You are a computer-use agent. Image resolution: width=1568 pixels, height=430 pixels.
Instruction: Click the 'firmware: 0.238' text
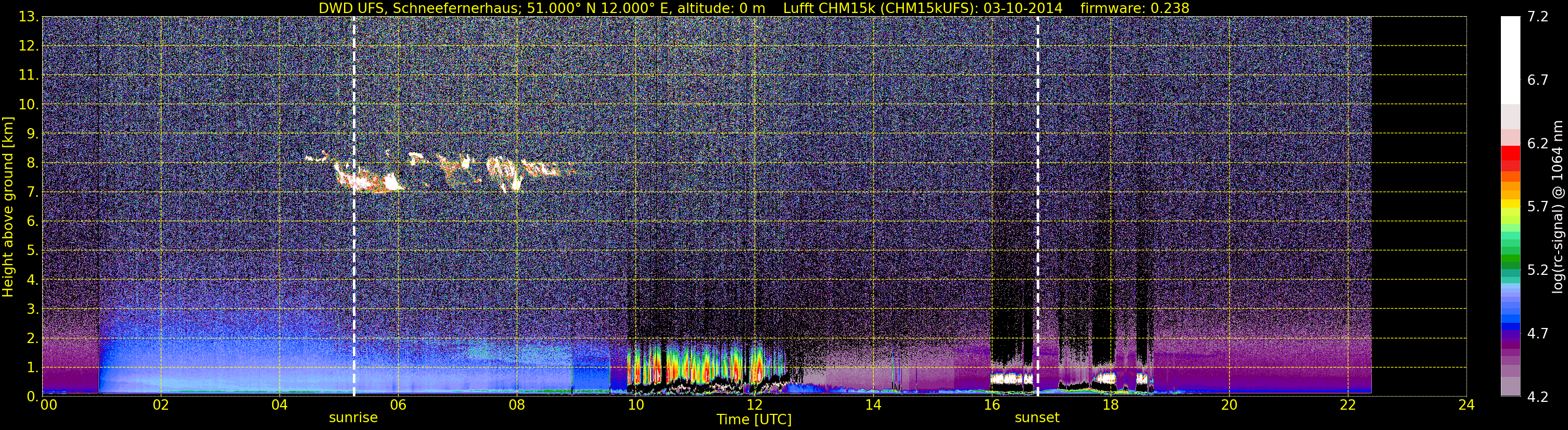[x=1134, y=8]
